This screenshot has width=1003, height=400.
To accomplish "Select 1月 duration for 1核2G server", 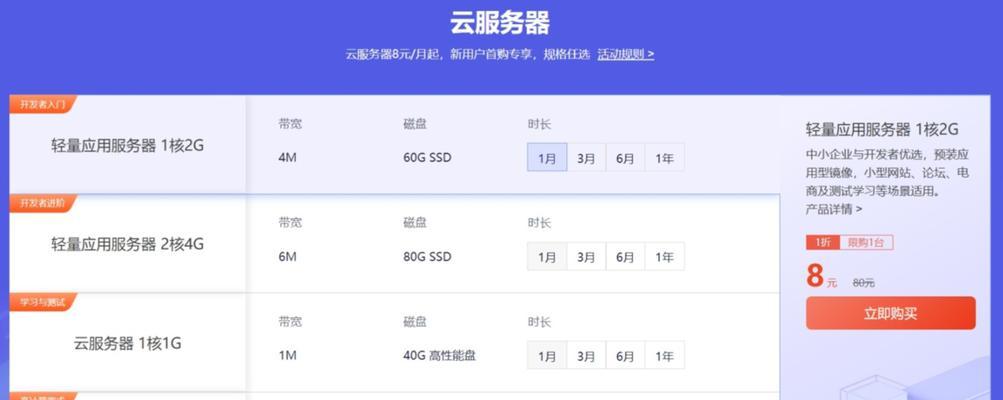I will point(547,157).
